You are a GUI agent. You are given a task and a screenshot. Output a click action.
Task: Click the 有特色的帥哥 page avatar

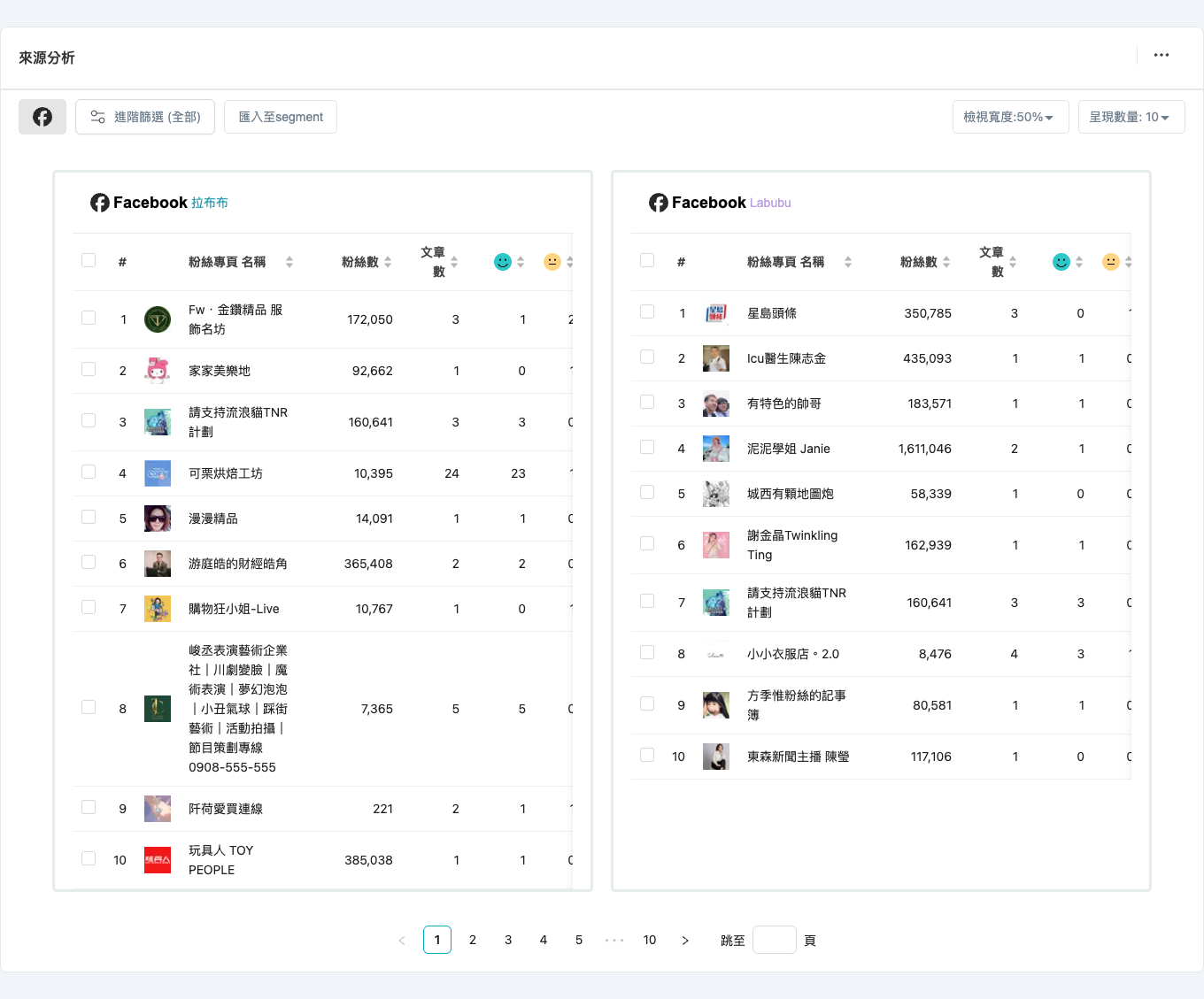tap(716, 403)
